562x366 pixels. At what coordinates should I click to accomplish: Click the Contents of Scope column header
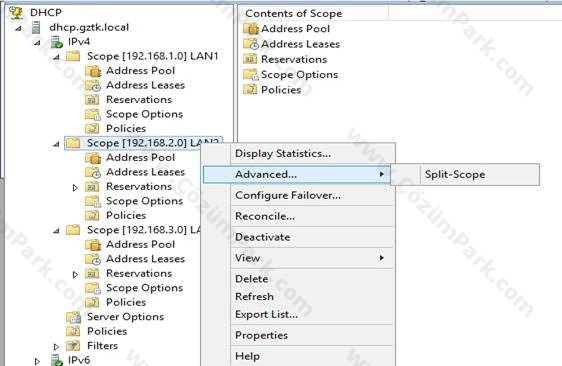click(314, 14)
